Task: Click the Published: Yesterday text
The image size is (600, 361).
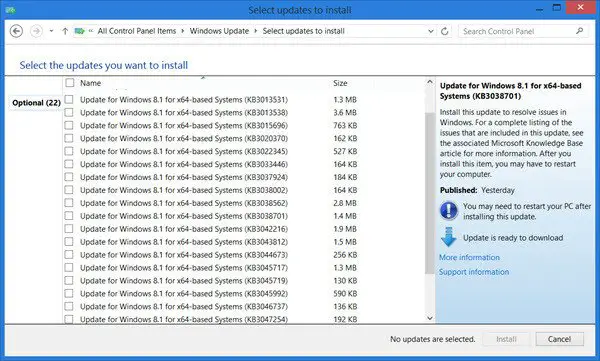Action: click(477, 190)
